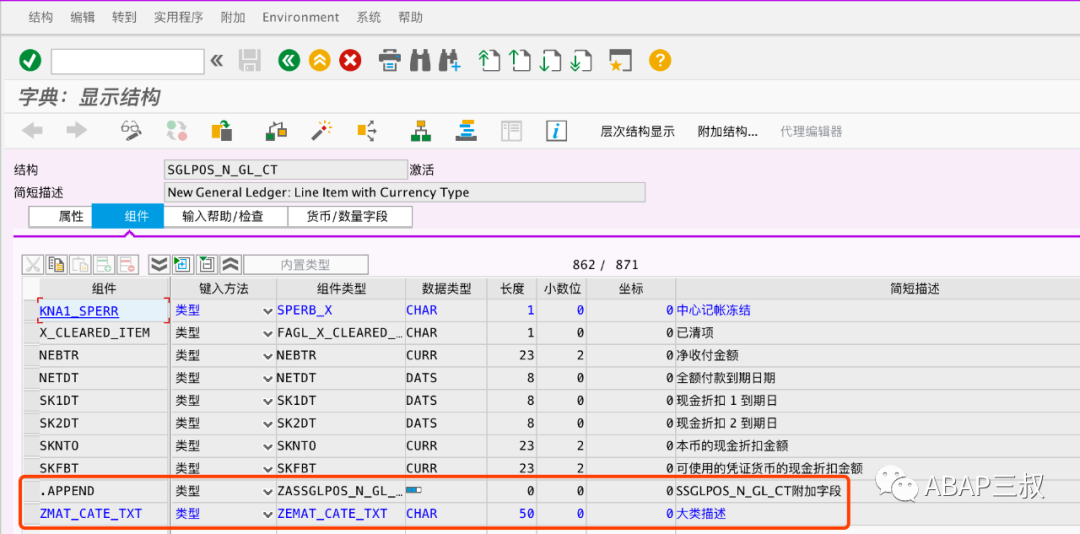
Task: Click the SPERB_X component type
Action: (305, 311)
